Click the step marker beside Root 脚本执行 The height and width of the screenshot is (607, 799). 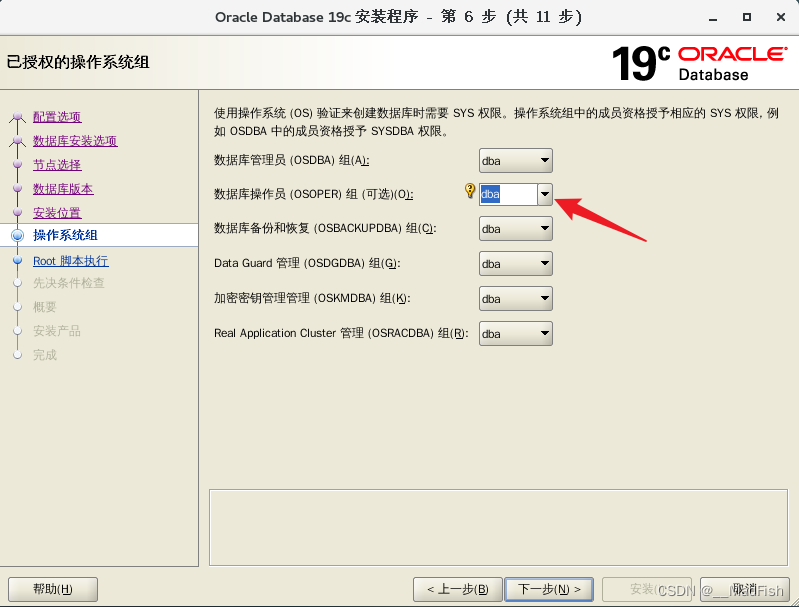(x=18, y=260)
